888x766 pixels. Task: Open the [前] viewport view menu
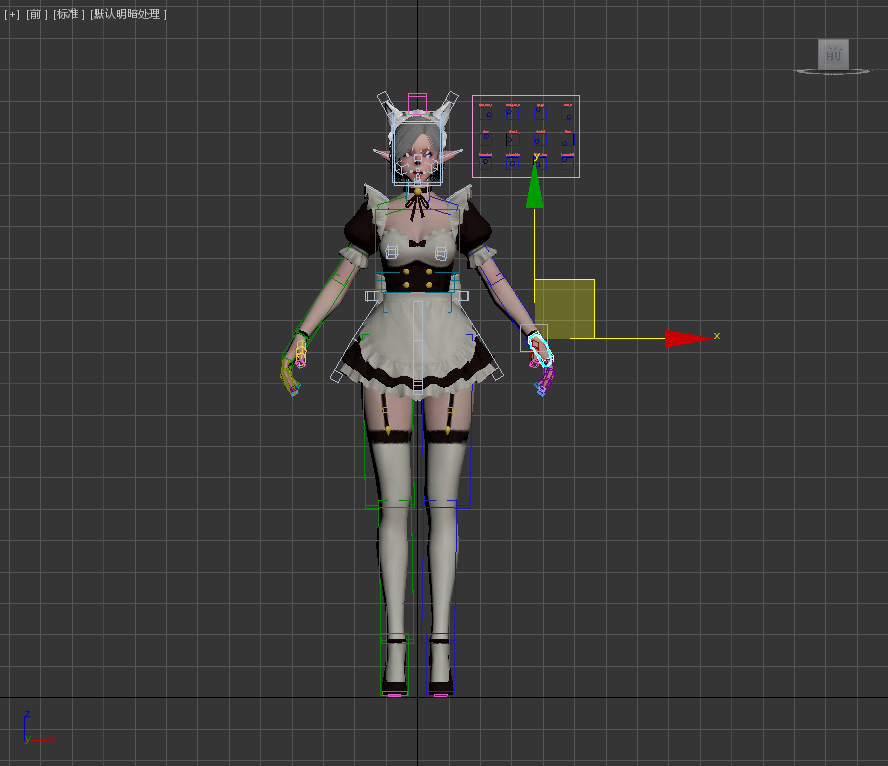click(36, 14)
